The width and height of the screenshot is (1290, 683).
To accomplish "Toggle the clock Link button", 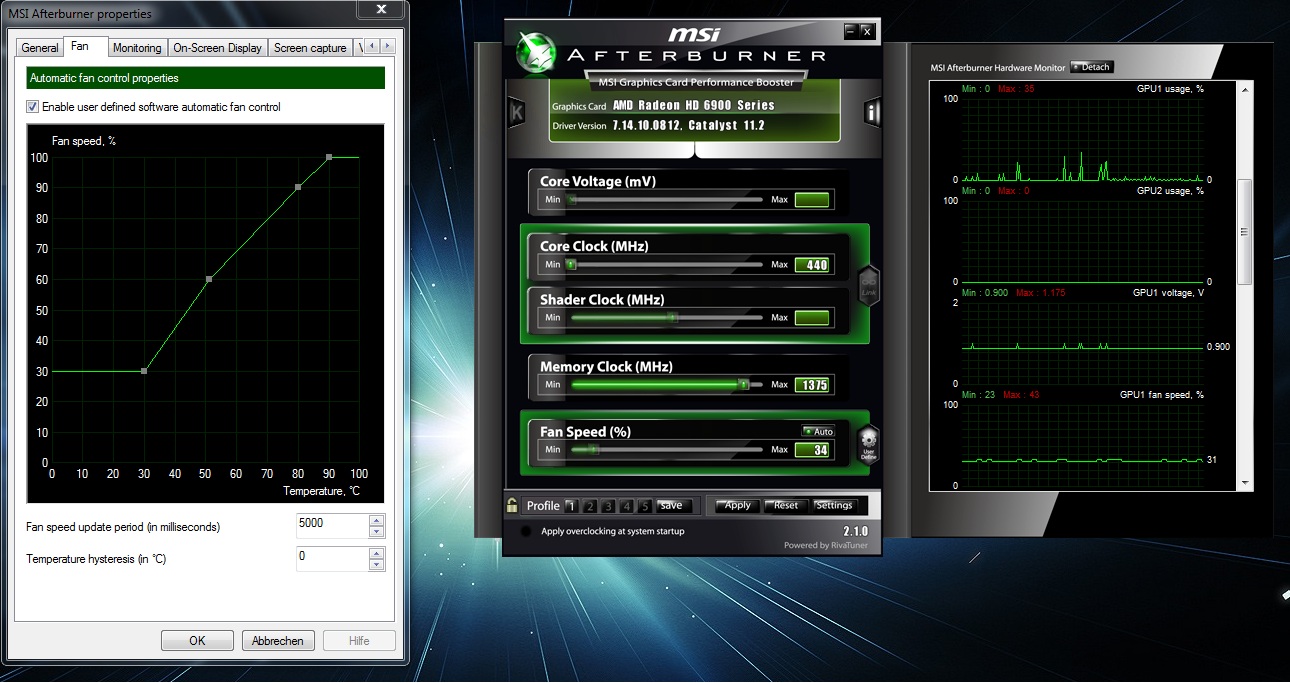I will tap(868, 285).
